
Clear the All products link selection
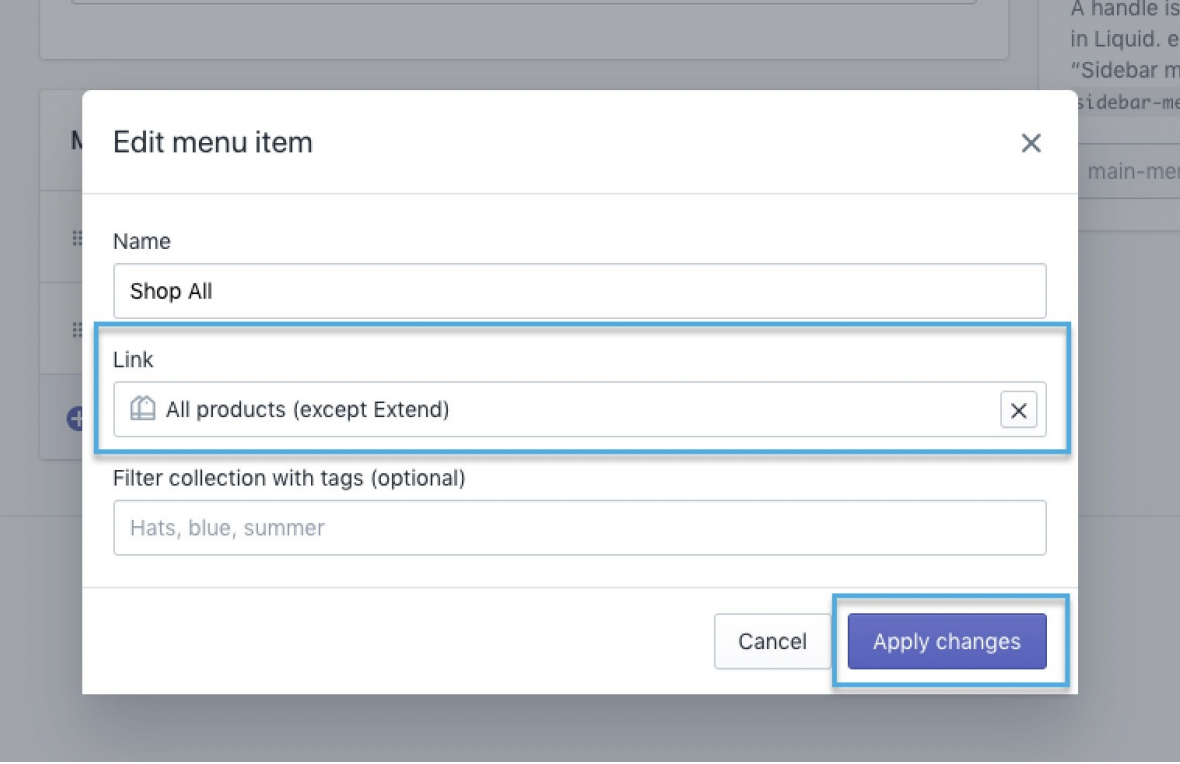pyautogui.click(x=1018, y=410)
